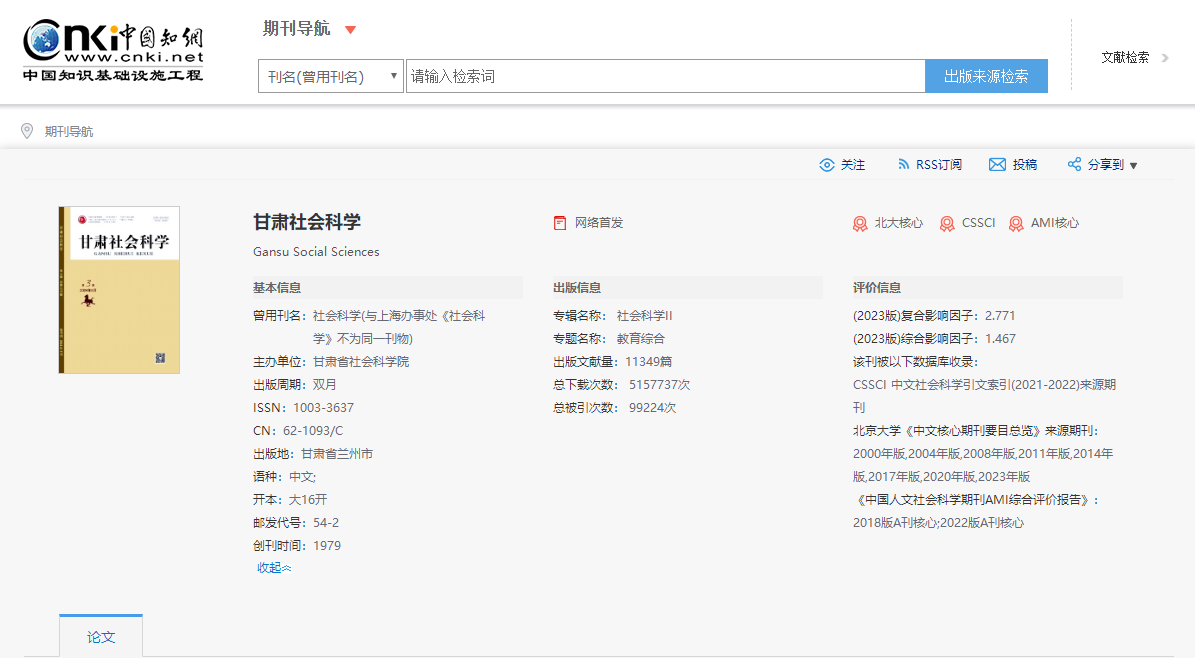Viewport: 1195px width, 658px height.
Task: Click the 语种 value 中文
Action: (302, 477)
